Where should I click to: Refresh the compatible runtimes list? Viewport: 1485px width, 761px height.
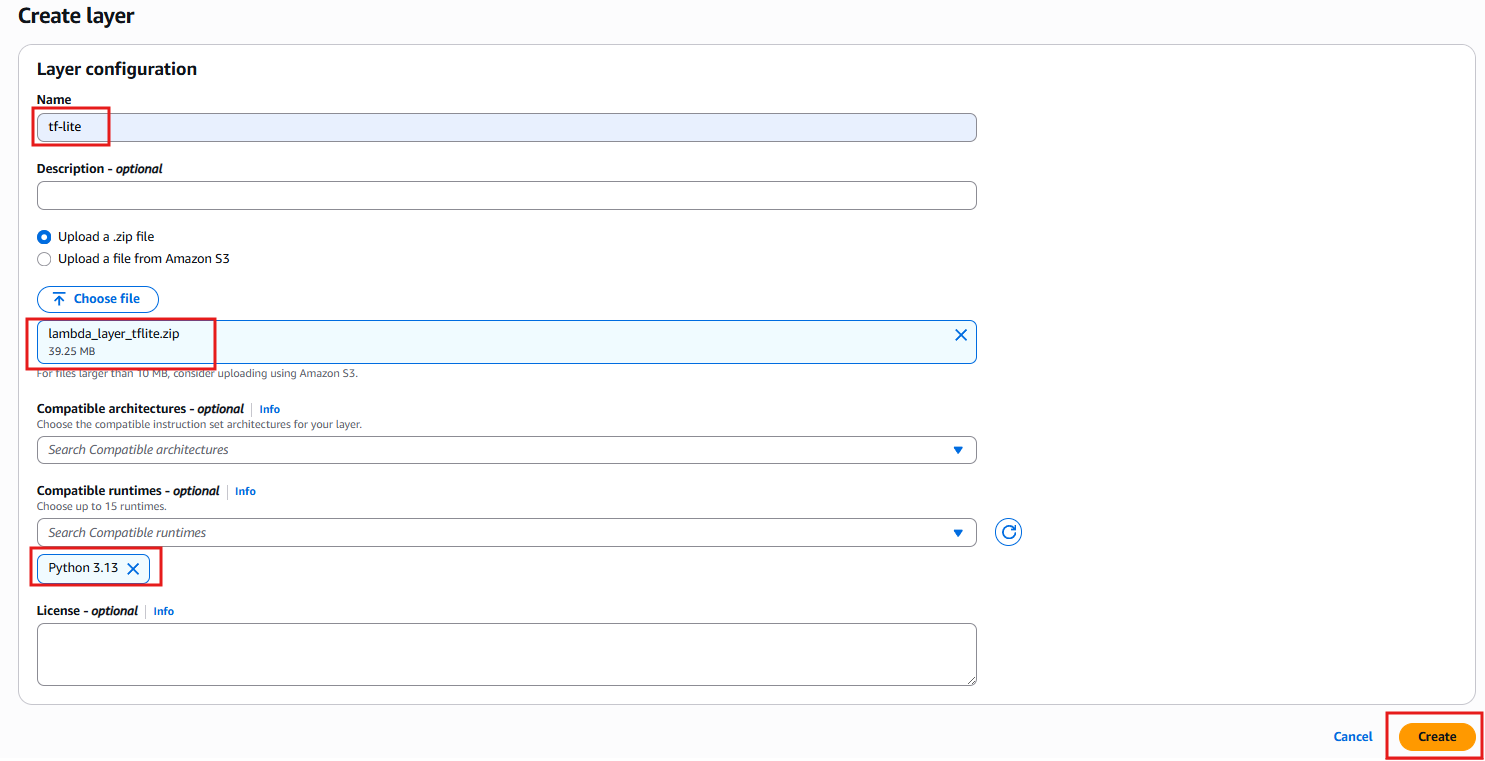[1009, 532]
